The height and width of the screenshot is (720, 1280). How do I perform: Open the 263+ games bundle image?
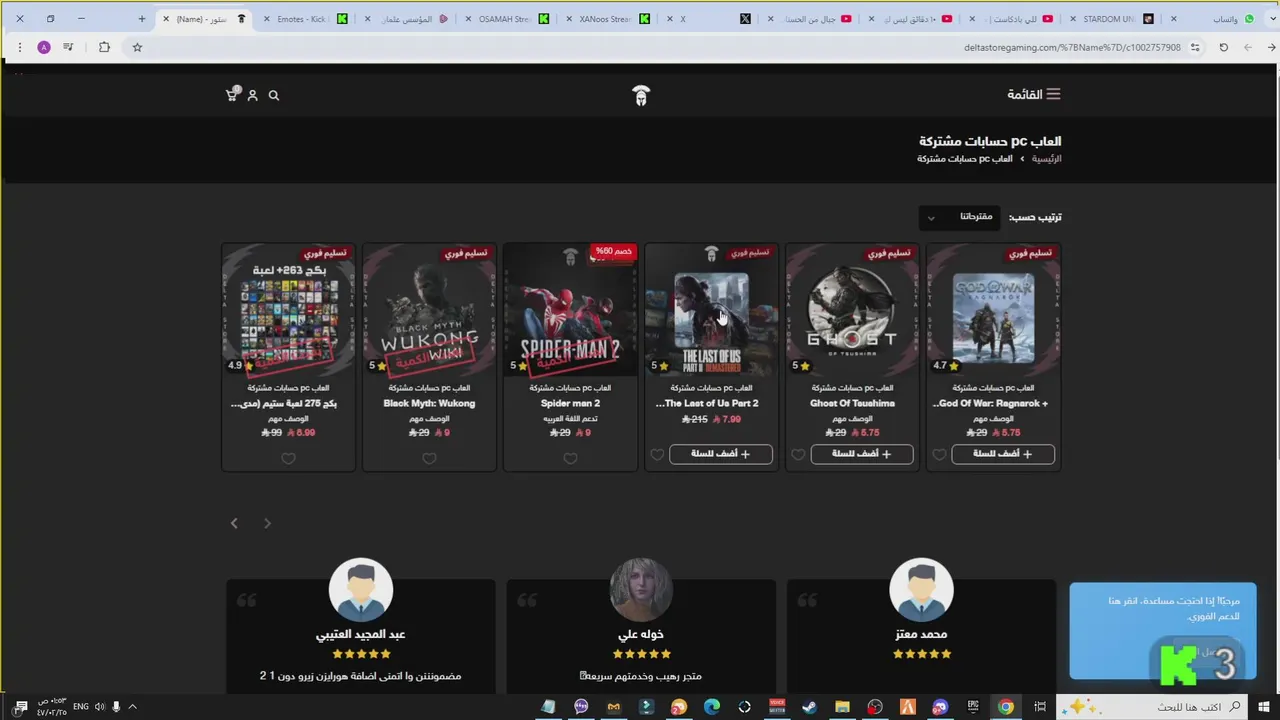pyautogui.click(x=288, y=312)
